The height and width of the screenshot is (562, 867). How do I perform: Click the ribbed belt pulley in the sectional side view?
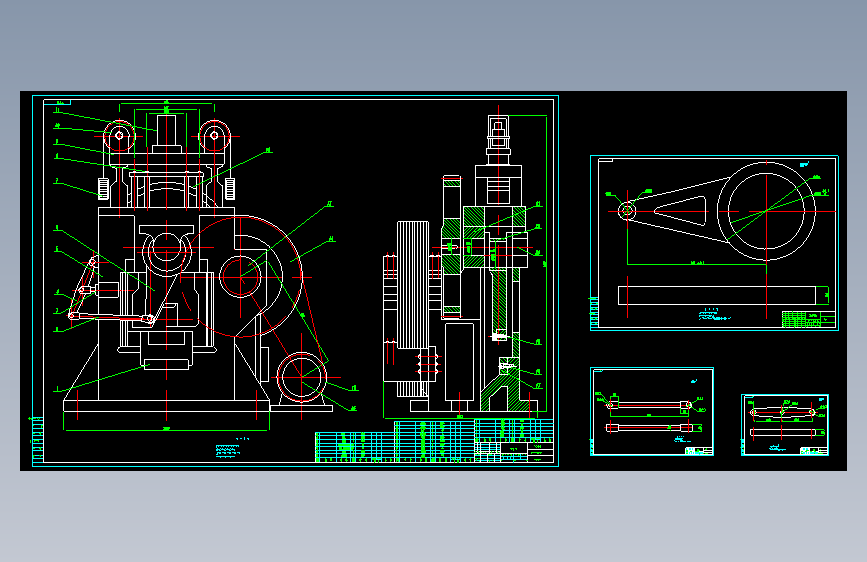(x=412, y=285)
